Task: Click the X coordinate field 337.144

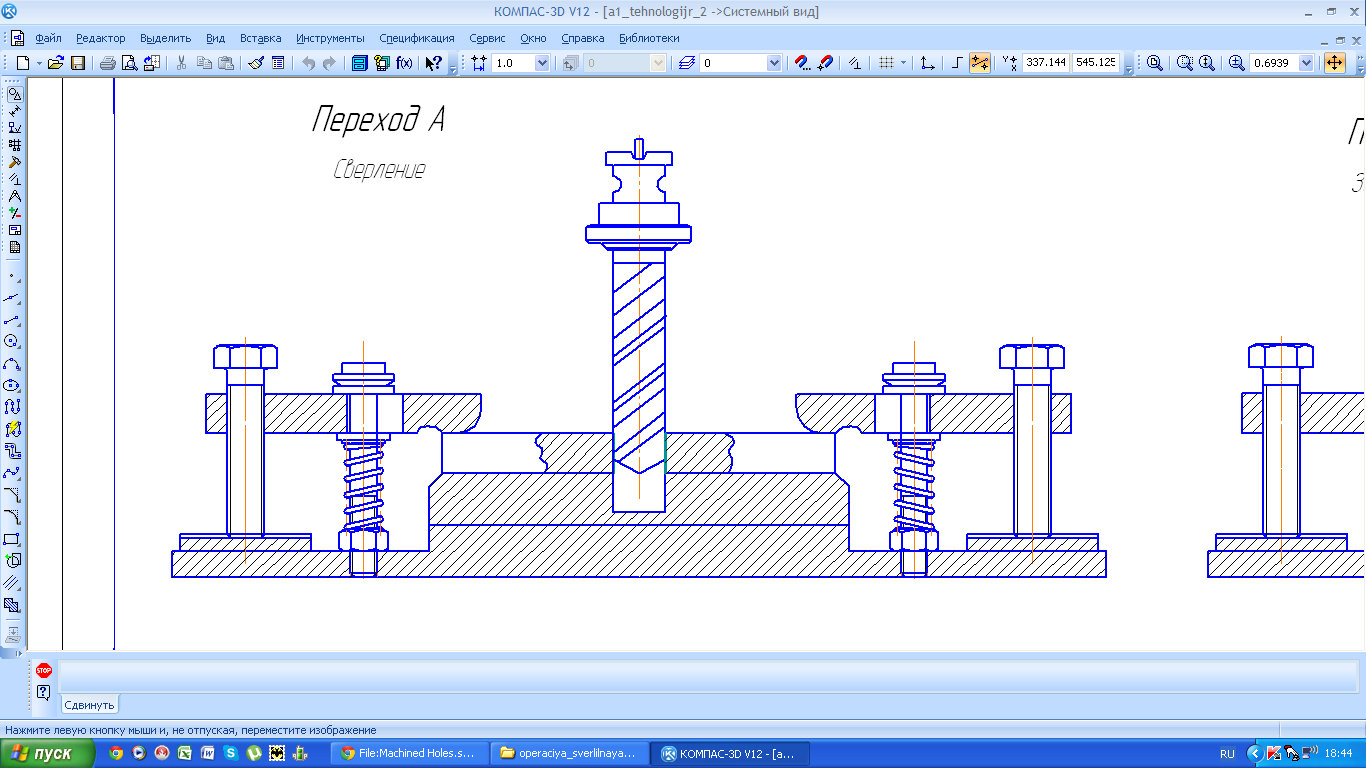Action: tap(1046, 63)
